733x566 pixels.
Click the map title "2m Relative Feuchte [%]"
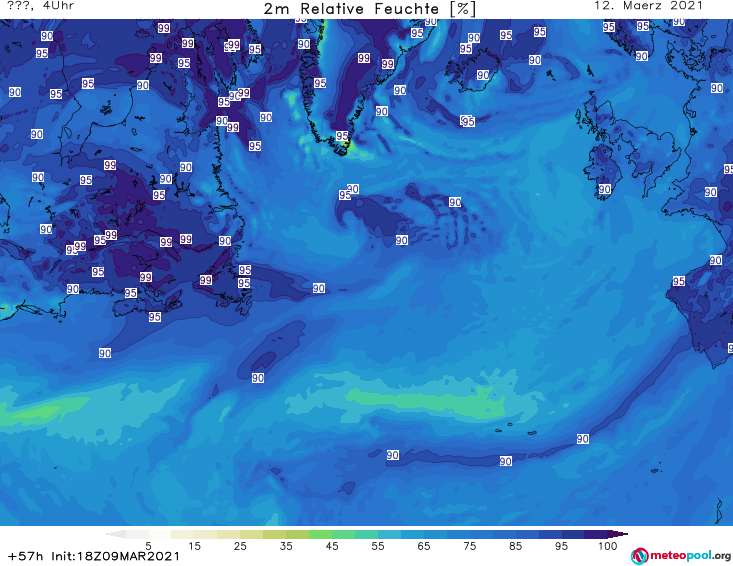tap(369, 9)
